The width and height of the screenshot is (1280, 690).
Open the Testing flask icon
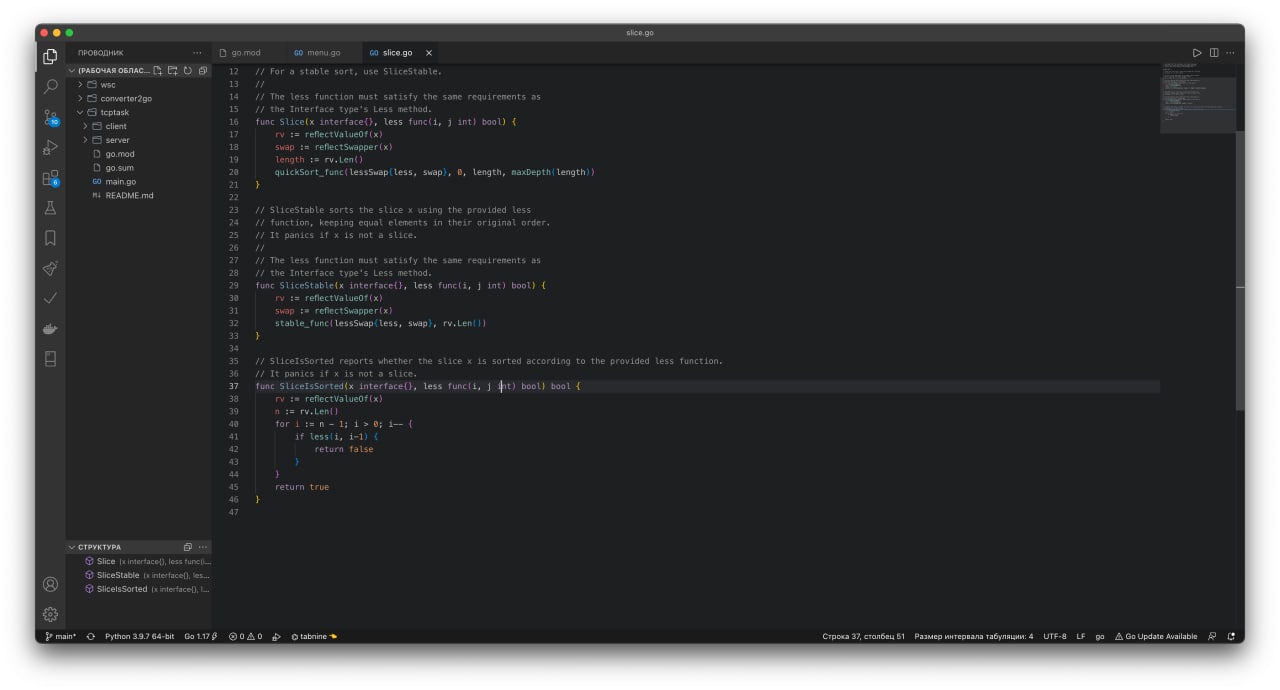(x=50, y=208)
